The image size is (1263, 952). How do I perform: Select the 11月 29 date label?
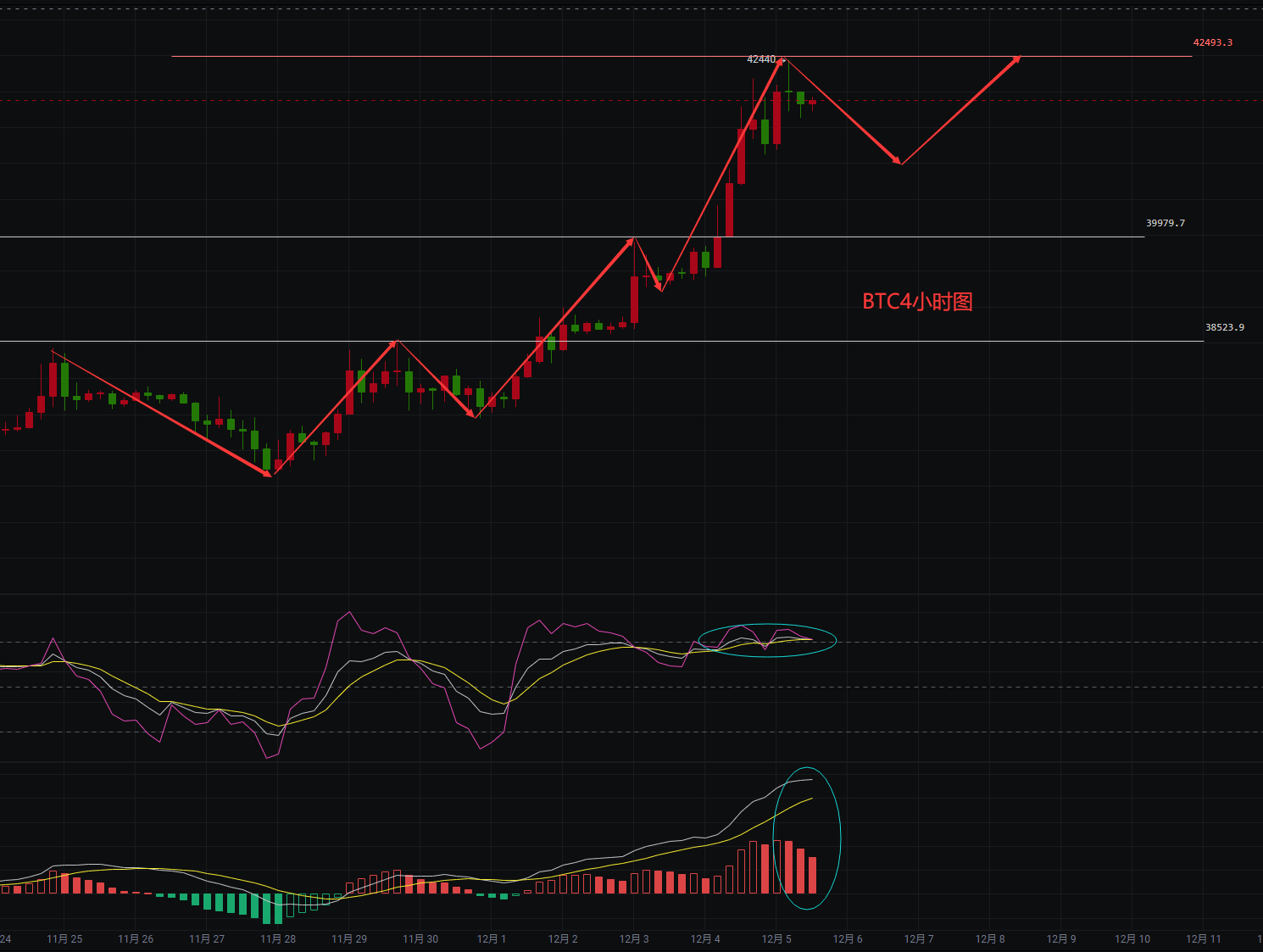click(x=349, y=938)
